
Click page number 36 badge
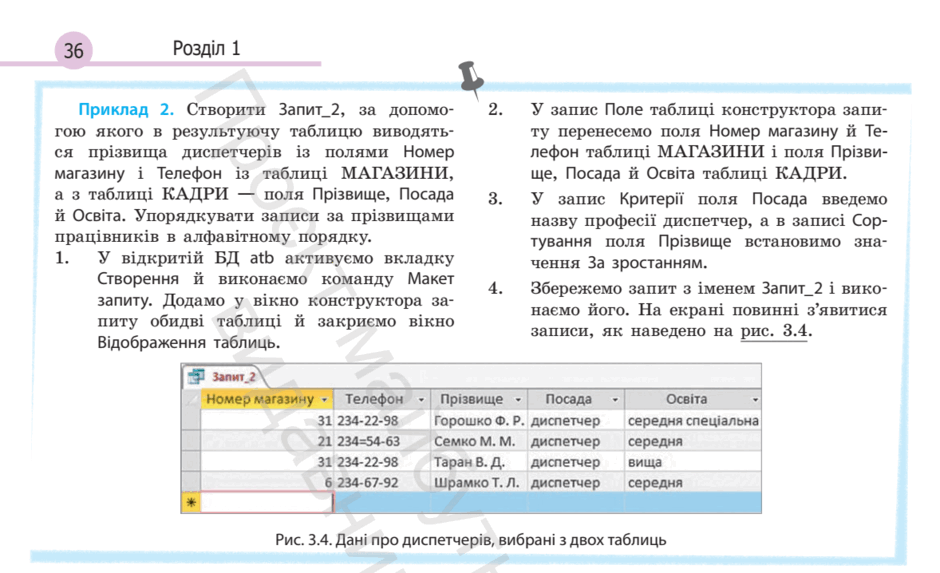[74, 50]
